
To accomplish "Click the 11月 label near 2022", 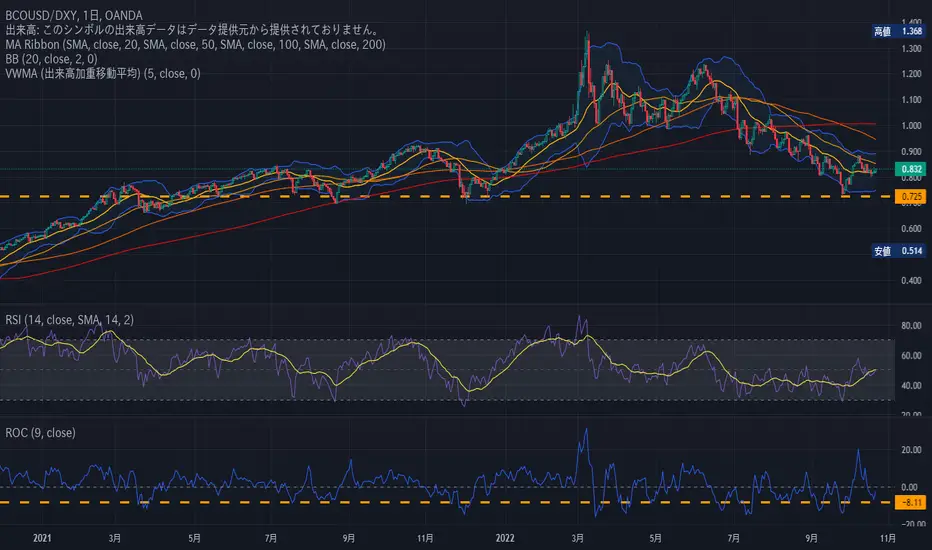I will [x=425, y=538].
